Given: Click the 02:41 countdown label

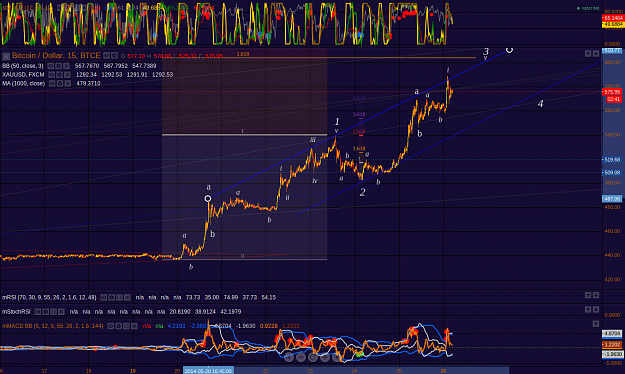Looking at the screenshot, I should 613,99.
